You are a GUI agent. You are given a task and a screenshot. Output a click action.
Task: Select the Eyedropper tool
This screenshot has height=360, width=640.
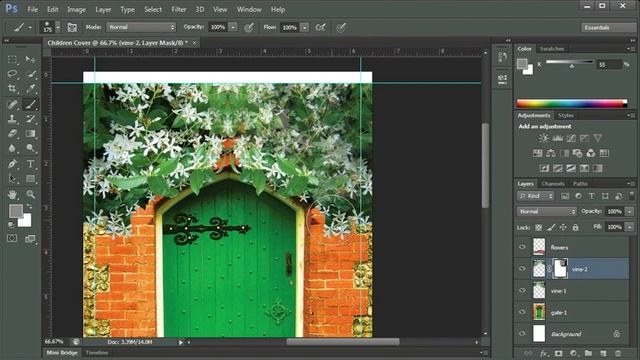(x=30, y=88)
